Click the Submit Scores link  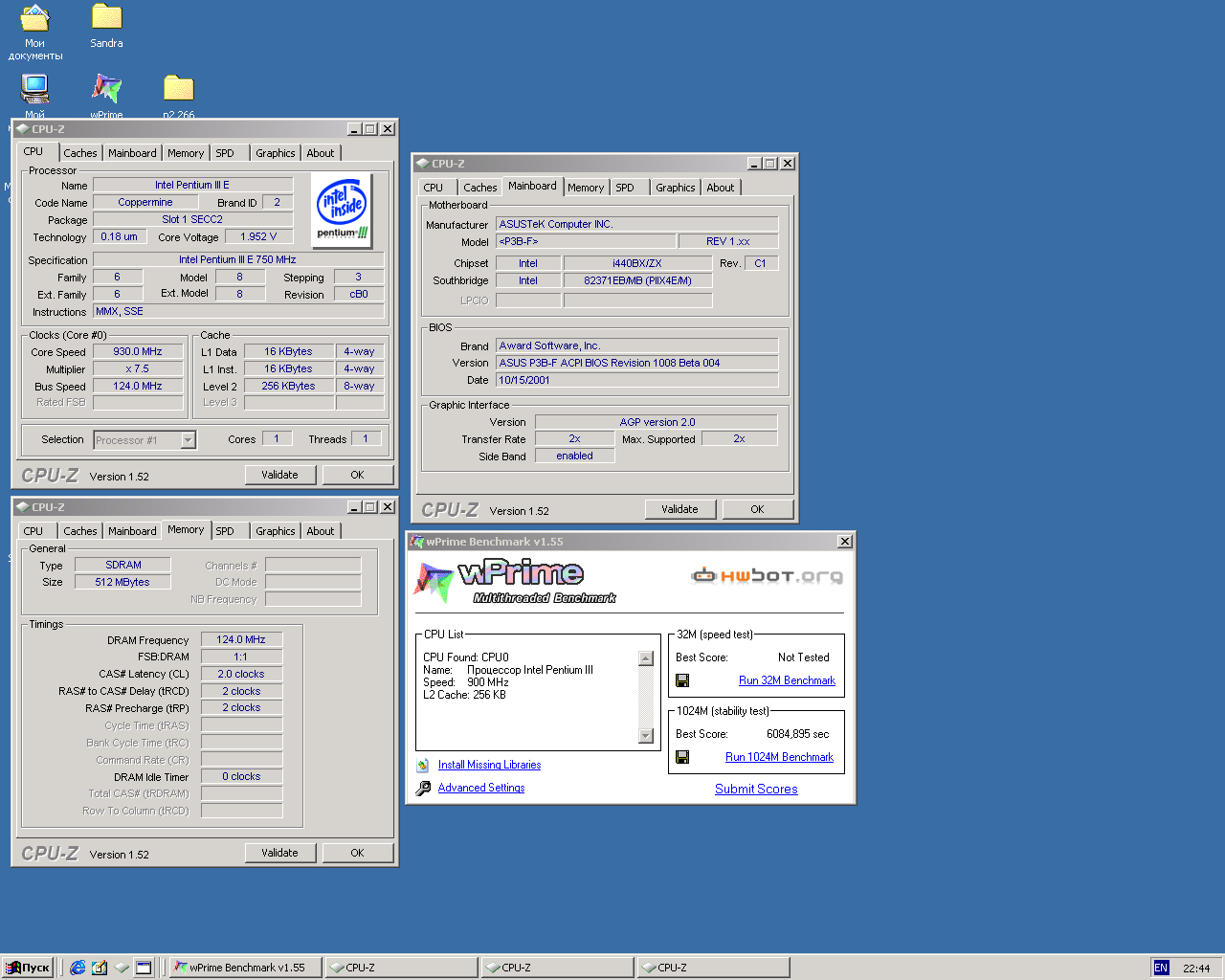756,790
